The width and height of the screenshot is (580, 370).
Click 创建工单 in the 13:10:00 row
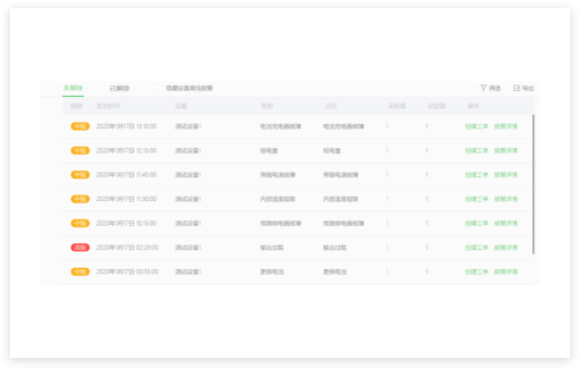coord(476,126)
